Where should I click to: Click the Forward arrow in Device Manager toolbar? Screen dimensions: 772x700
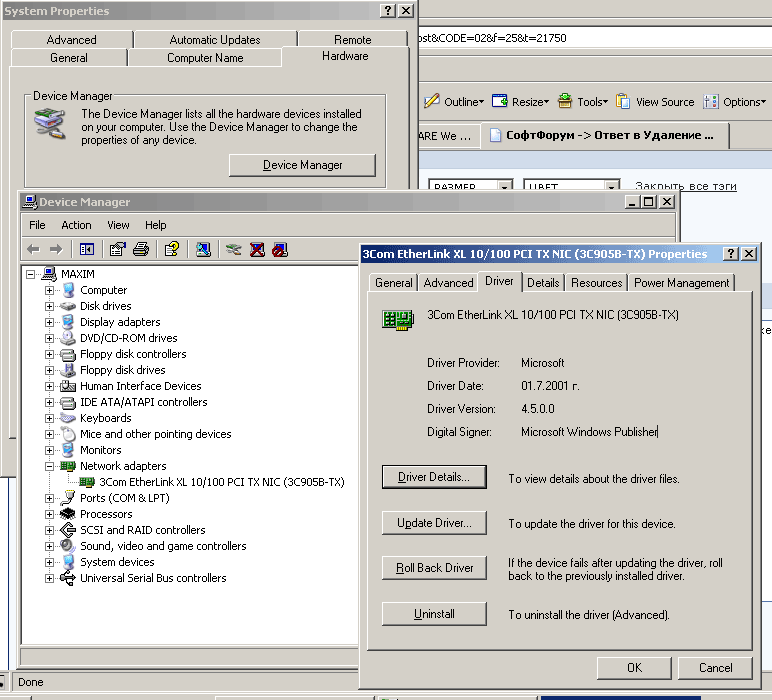pyautogui.click(x=56, y=250)
